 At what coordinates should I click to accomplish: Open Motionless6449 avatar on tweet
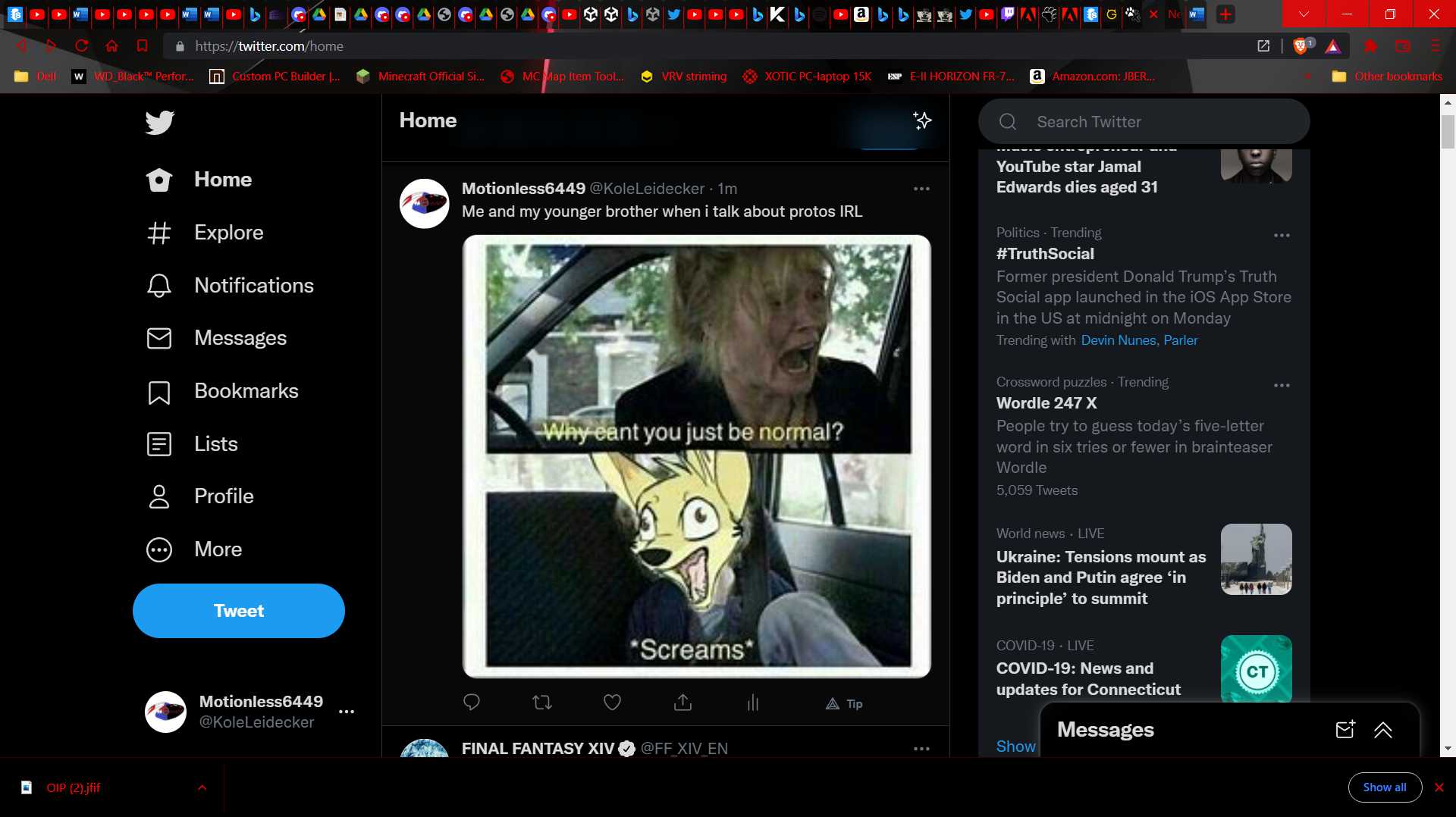pos(425,204)
